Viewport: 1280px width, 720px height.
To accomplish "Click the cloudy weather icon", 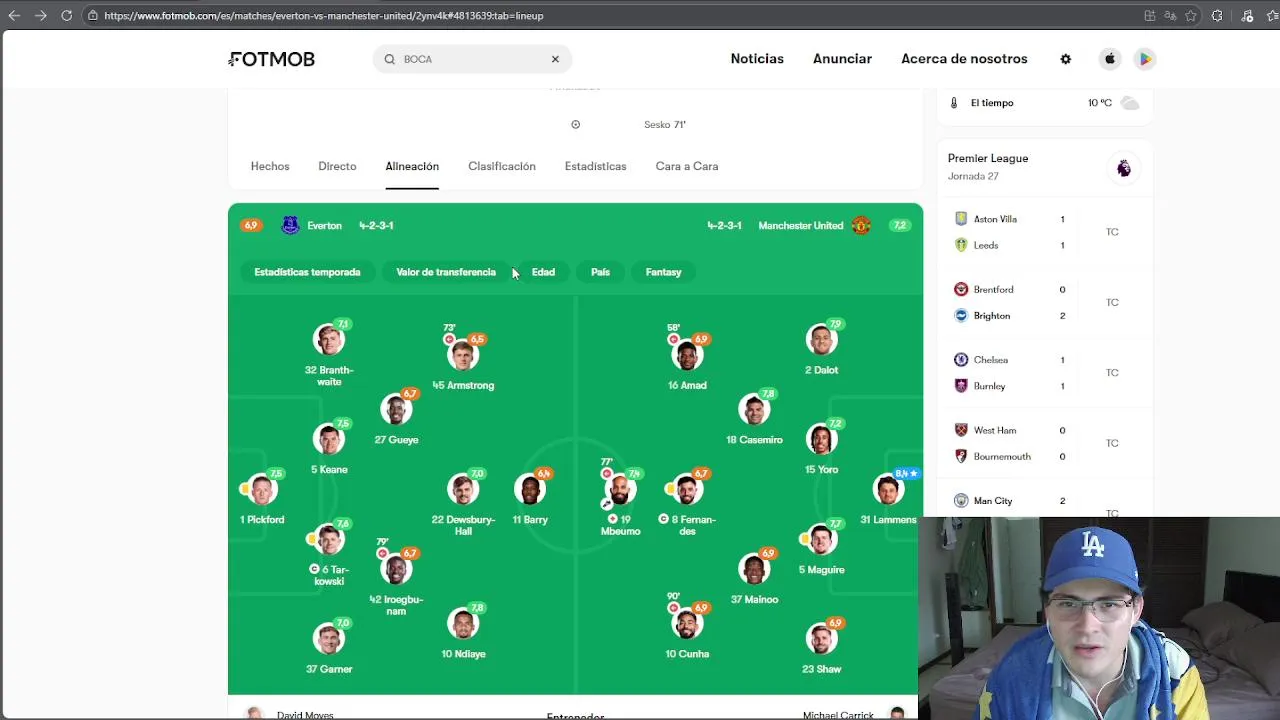I will (1129, 103).
